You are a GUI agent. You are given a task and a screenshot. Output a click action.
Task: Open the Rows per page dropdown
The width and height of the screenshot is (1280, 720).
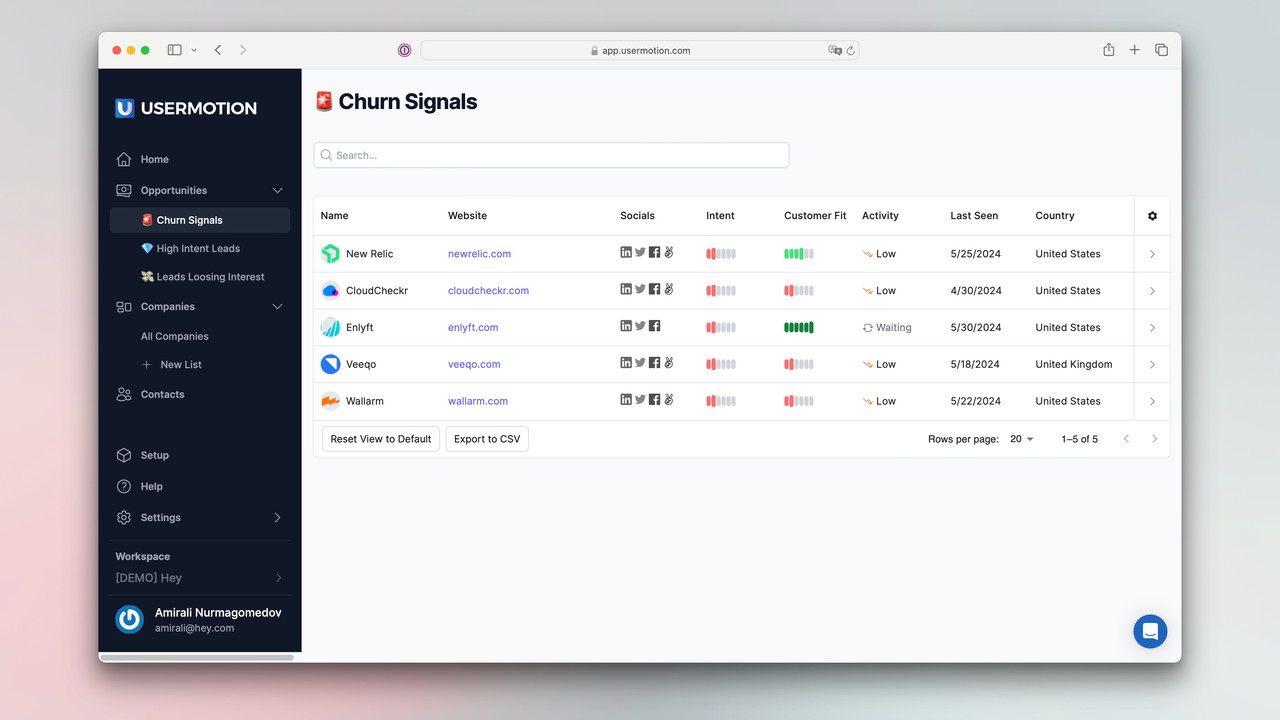pos(1022,439)
